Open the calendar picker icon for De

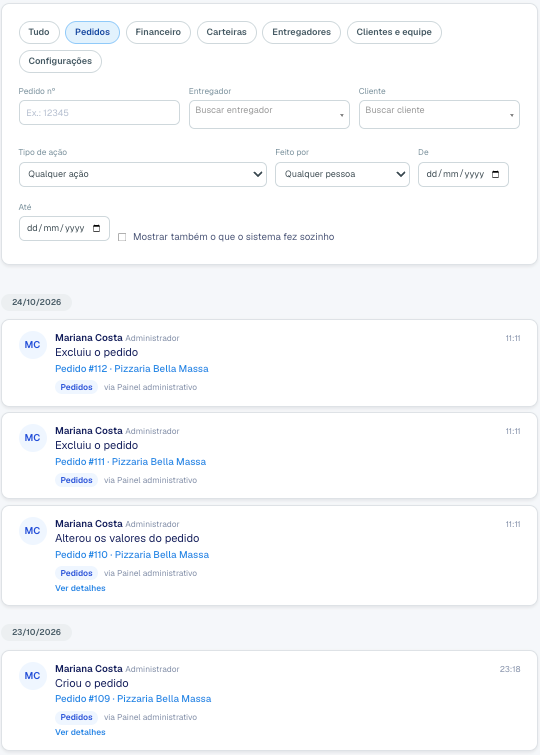click(x=496, y=174)
